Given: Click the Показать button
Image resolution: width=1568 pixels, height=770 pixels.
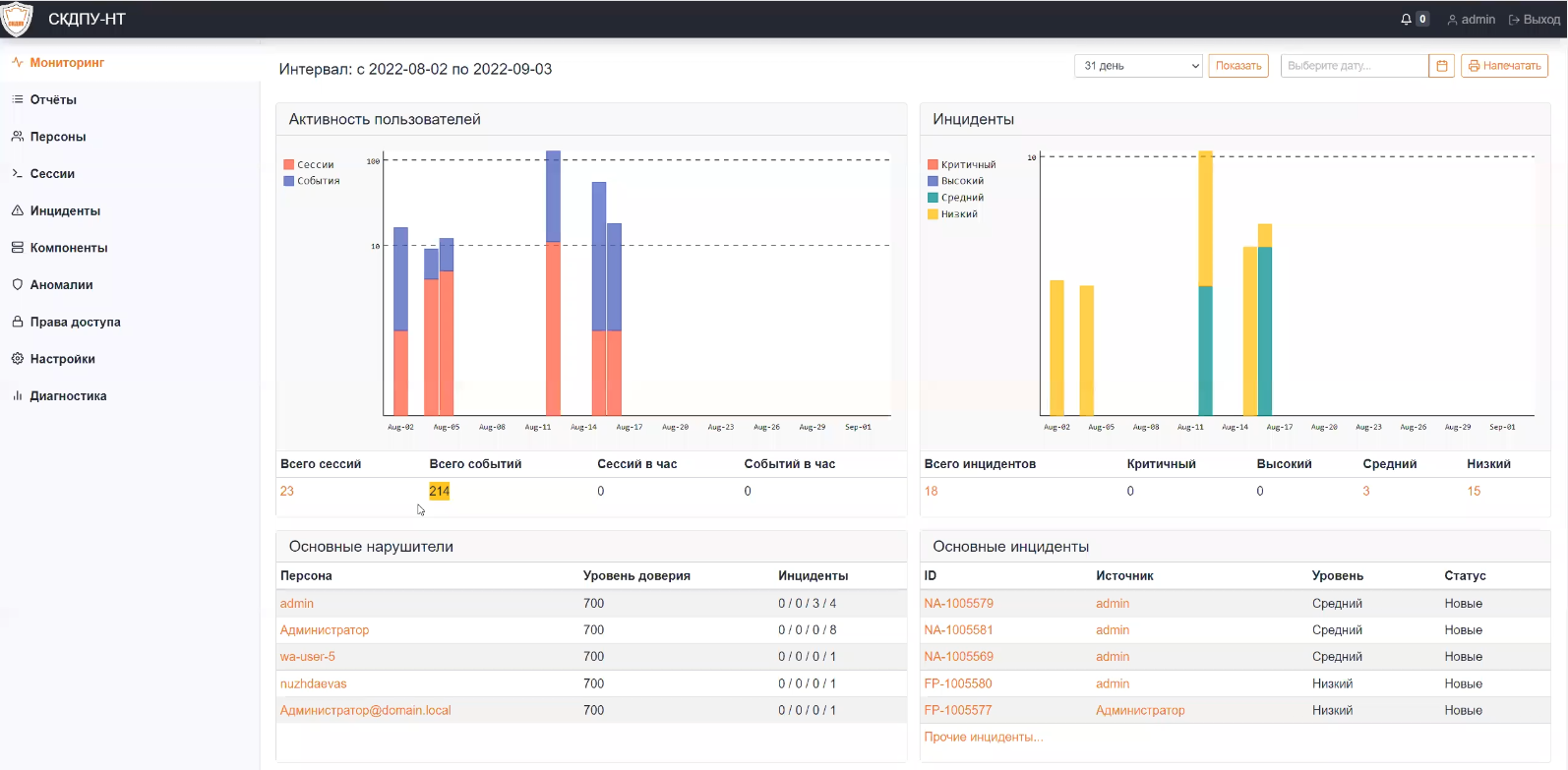Looking at the screenshot, I should 1238,66.
